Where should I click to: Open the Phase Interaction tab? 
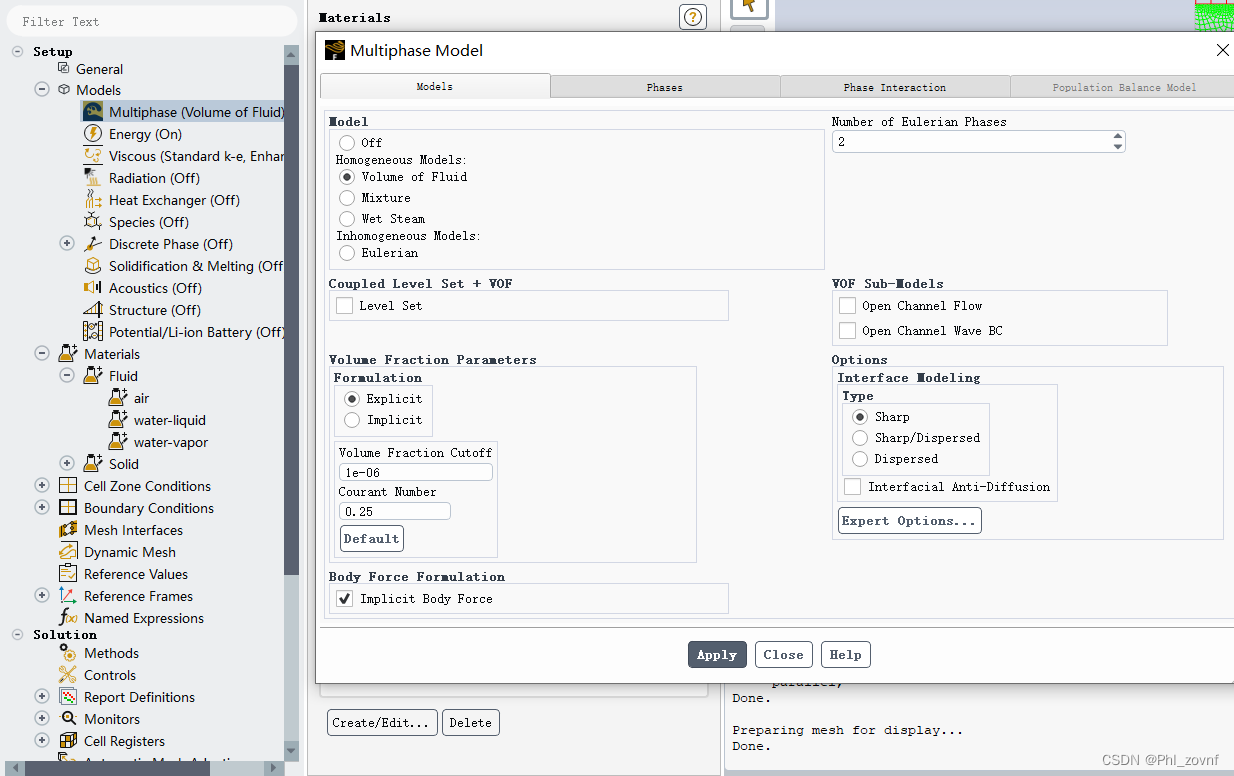coord(894,87)
